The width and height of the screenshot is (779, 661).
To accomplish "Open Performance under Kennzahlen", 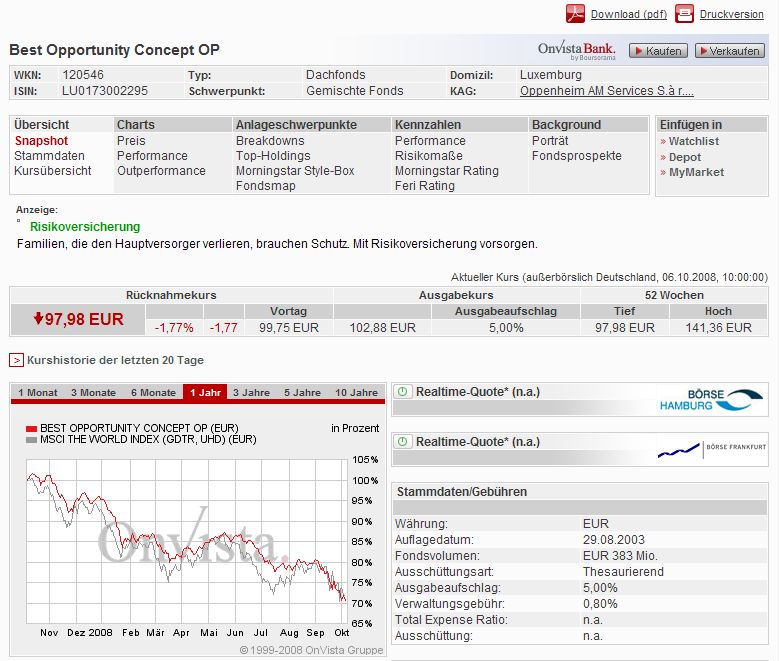I will click(x=430, y=141).
